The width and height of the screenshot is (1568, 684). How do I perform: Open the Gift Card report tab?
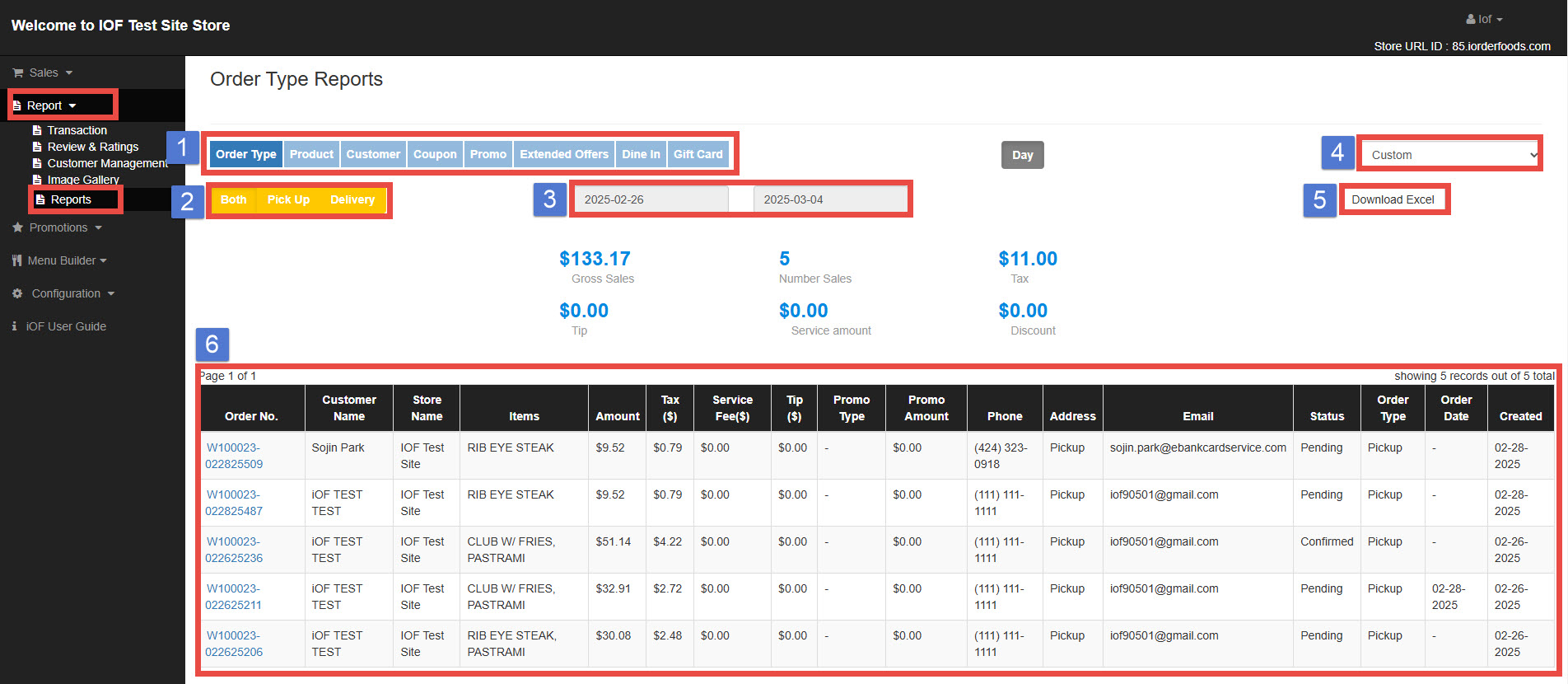tap(698, 154)
